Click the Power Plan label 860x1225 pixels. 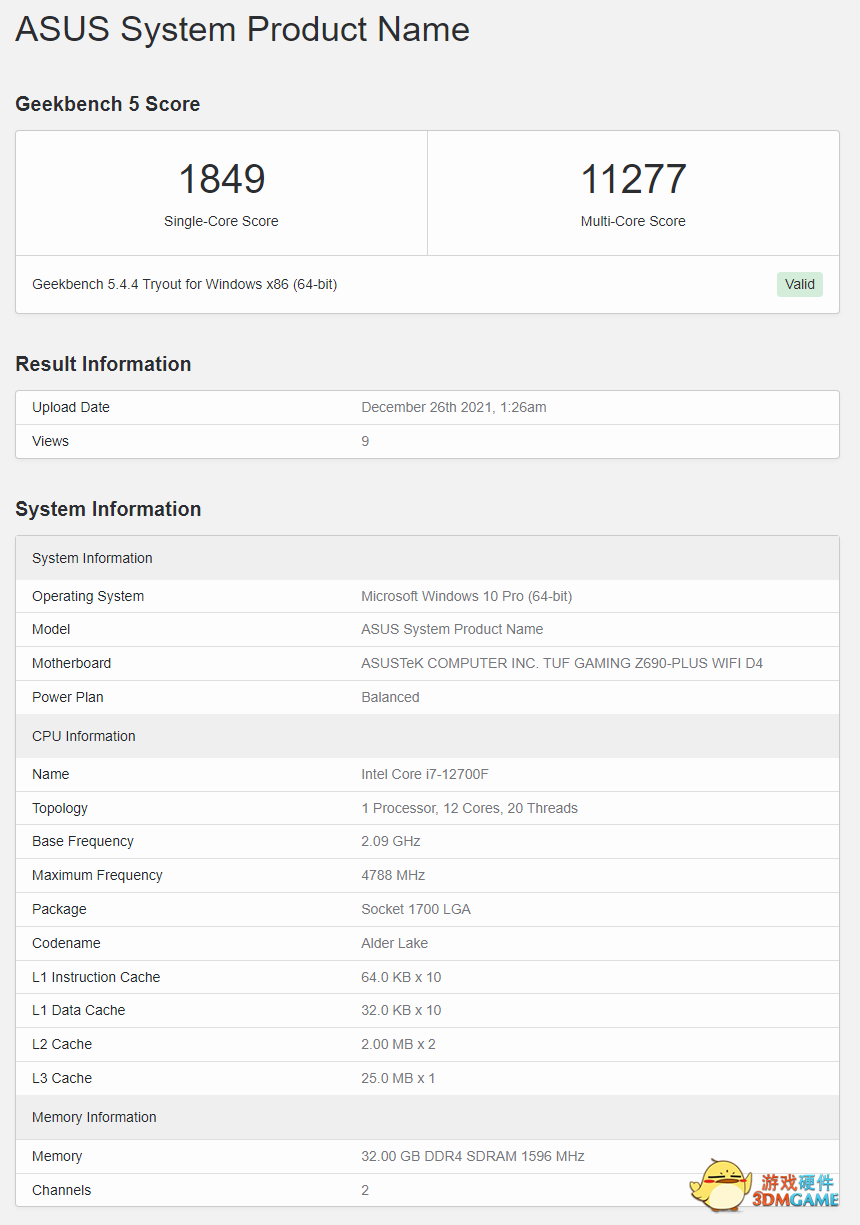[x=68, y=697]
